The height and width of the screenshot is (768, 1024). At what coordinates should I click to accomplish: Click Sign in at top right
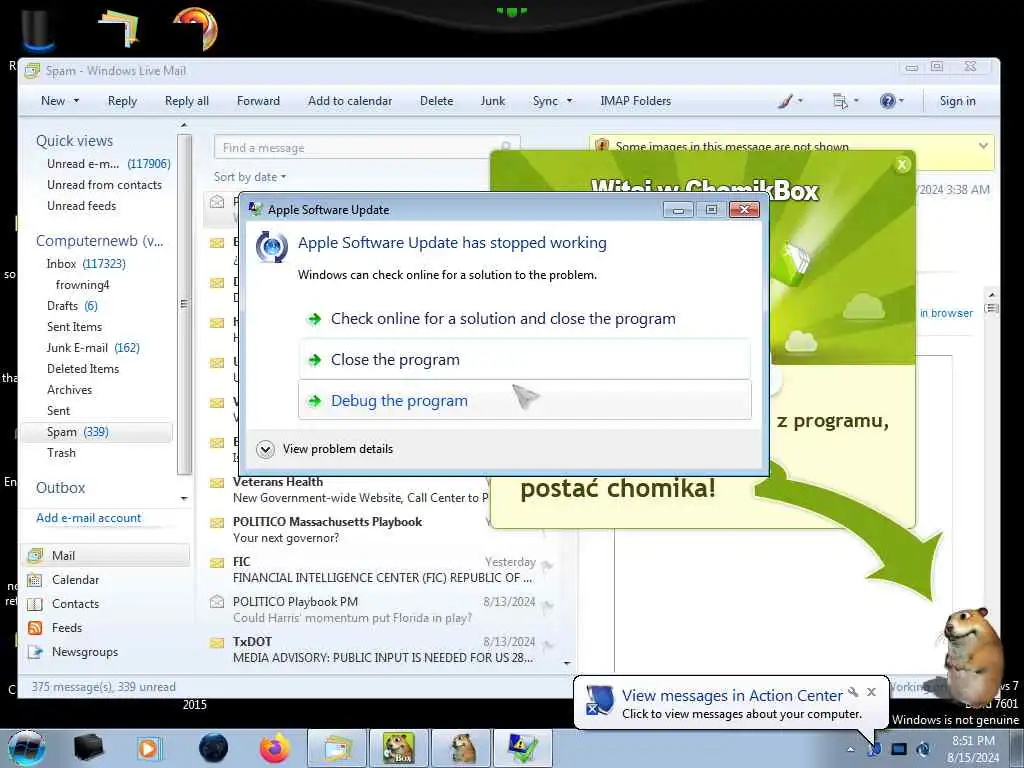point(957,101)
